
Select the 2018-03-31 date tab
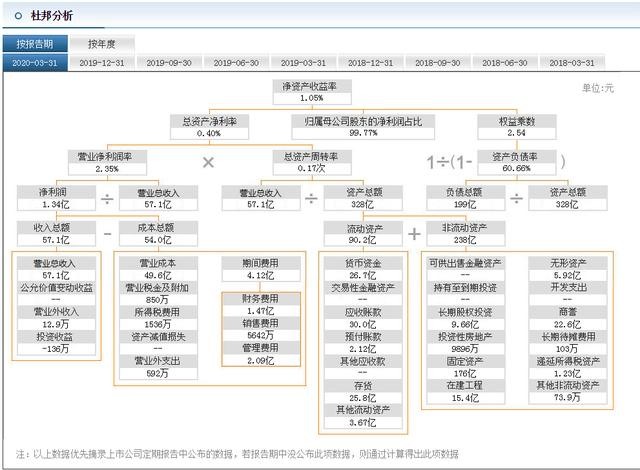[572, 63]
